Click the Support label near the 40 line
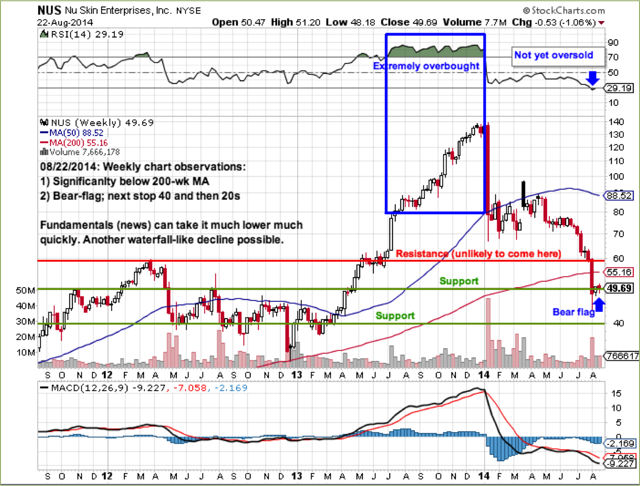 click(395, 315)
